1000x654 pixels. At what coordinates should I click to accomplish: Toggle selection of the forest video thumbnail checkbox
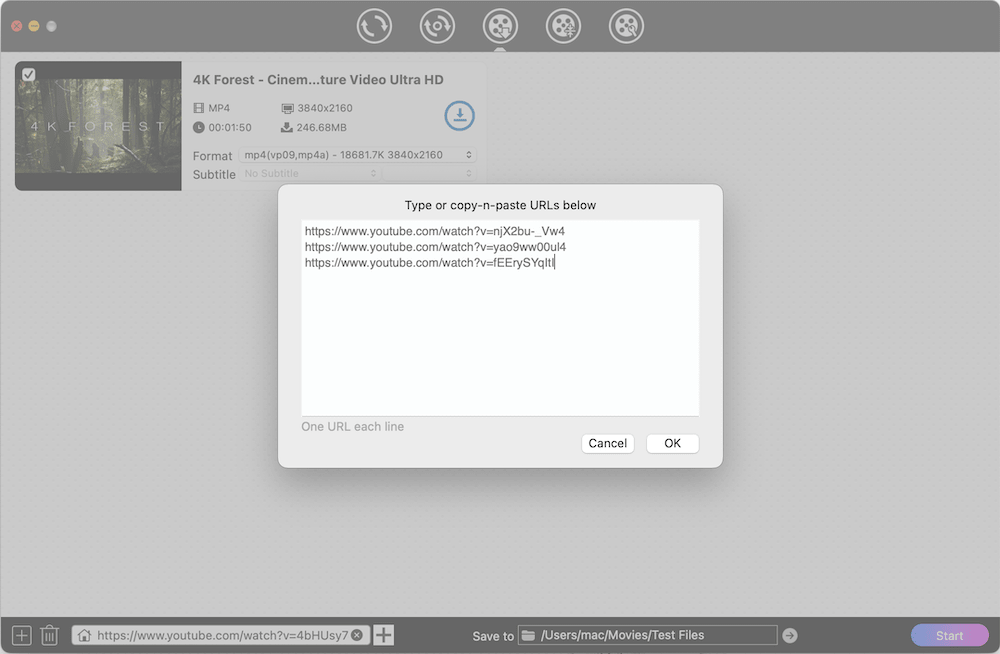click(x=28, y=74)
